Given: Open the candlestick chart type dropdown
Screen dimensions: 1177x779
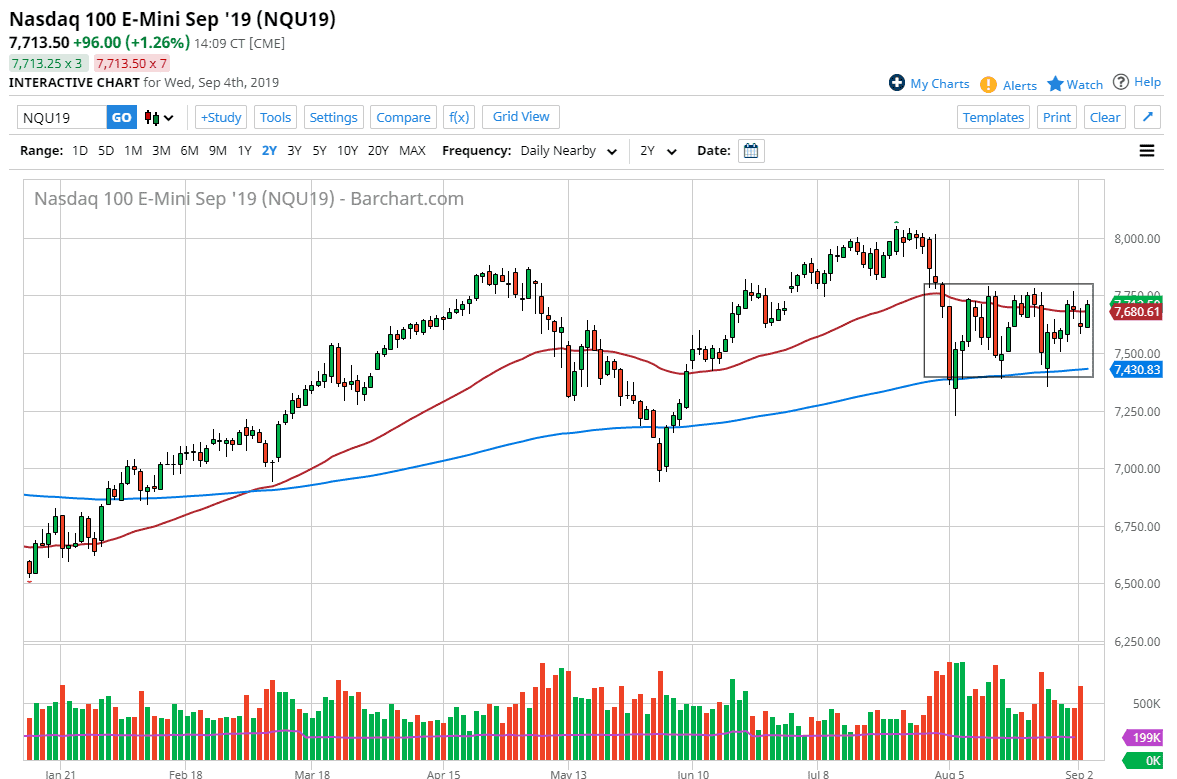Looking at the screenshot, I should pyautogui.click(x=159, y=117).
